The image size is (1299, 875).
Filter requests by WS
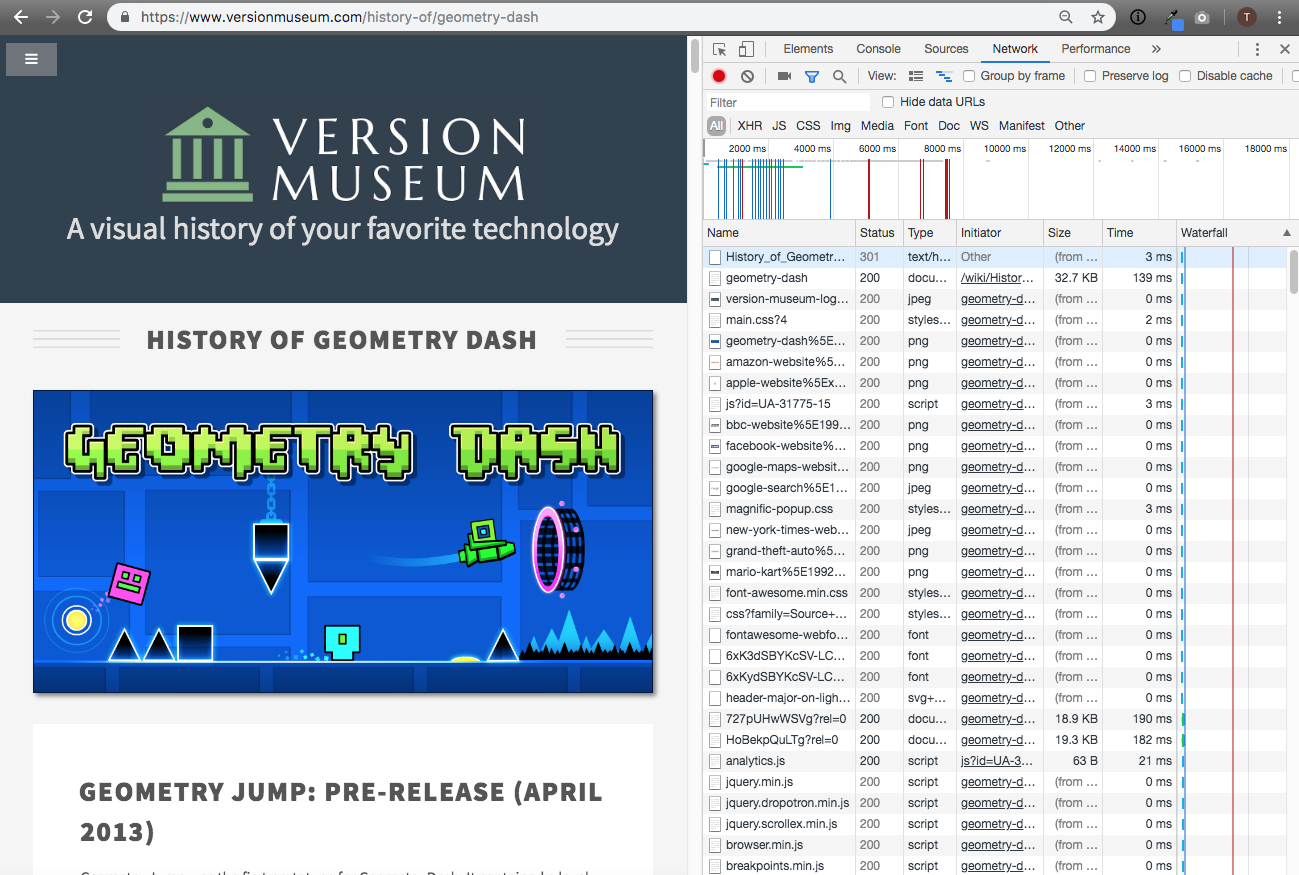click(979, 126)
